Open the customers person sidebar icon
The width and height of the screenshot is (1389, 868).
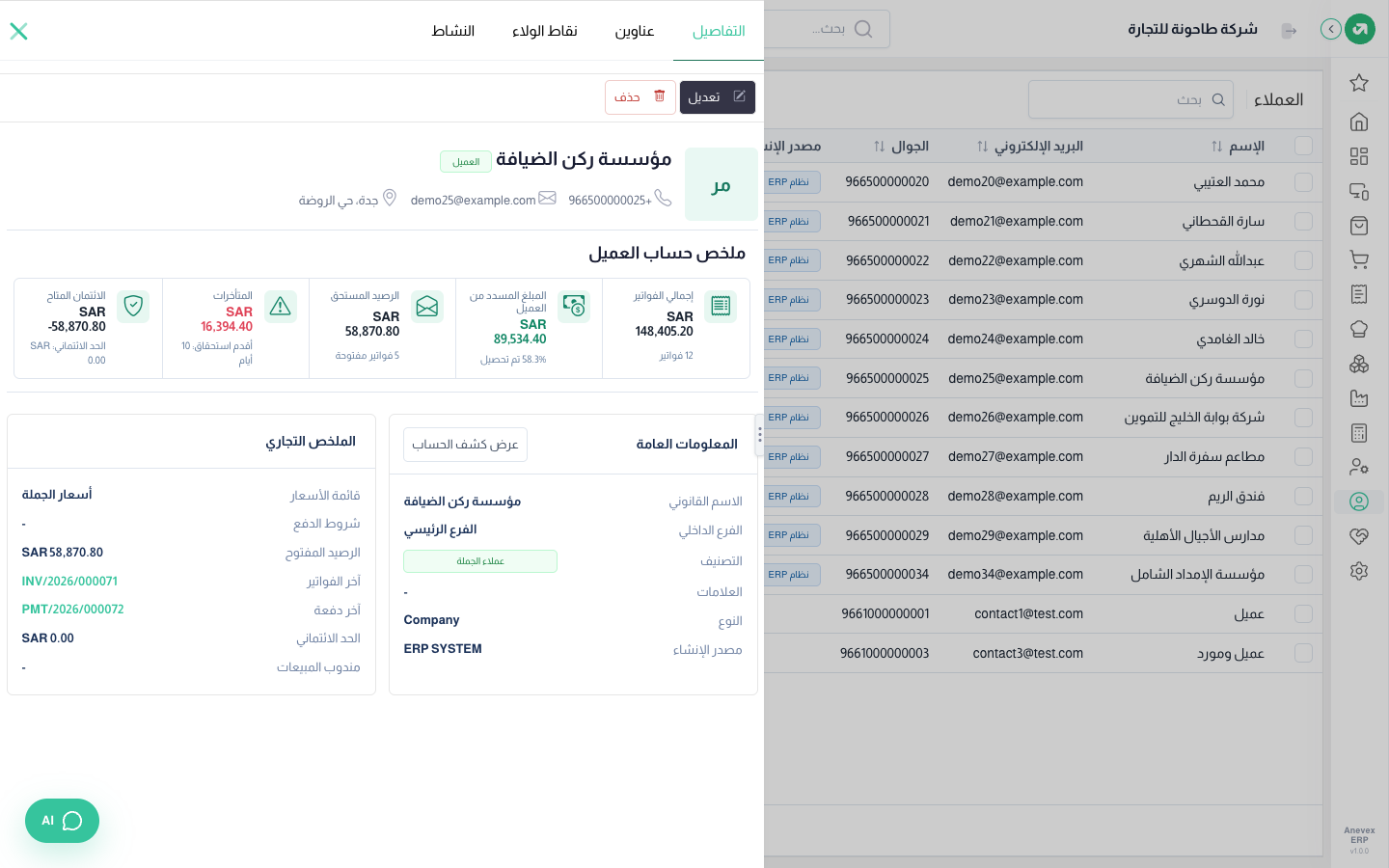(1359, 502)
